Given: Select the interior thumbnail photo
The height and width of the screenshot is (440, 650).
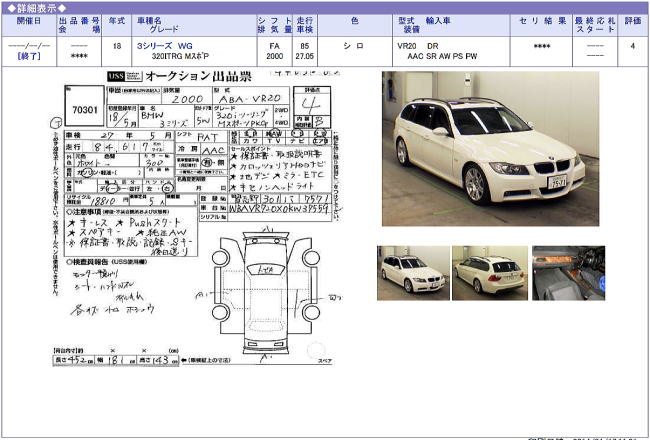Looking at the screenshot, I should click(568, 273).
